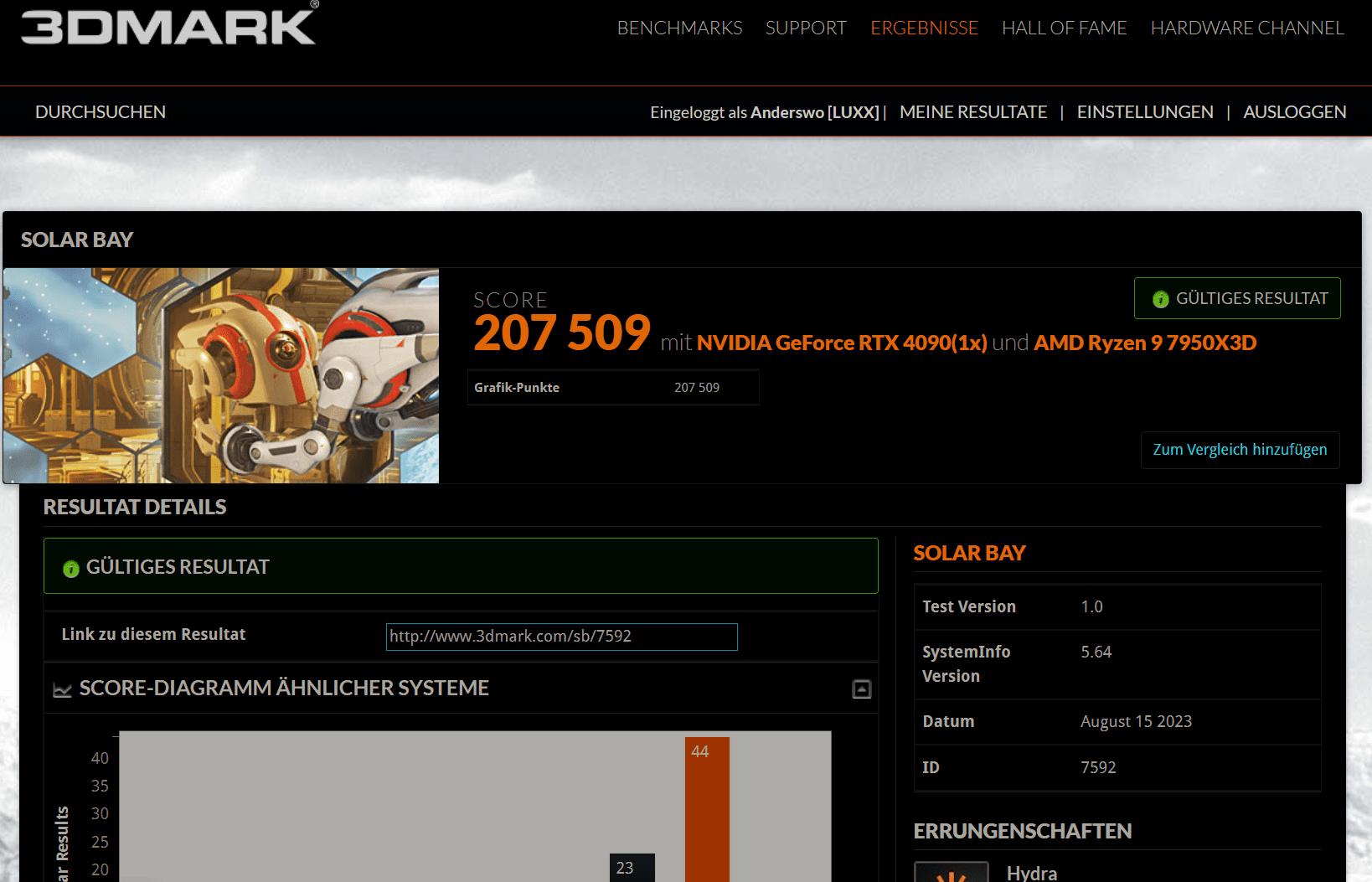Collapse the SCORE-DIAGRAMM ÄHNLICHER SYSTEME section

pos(861,689)
